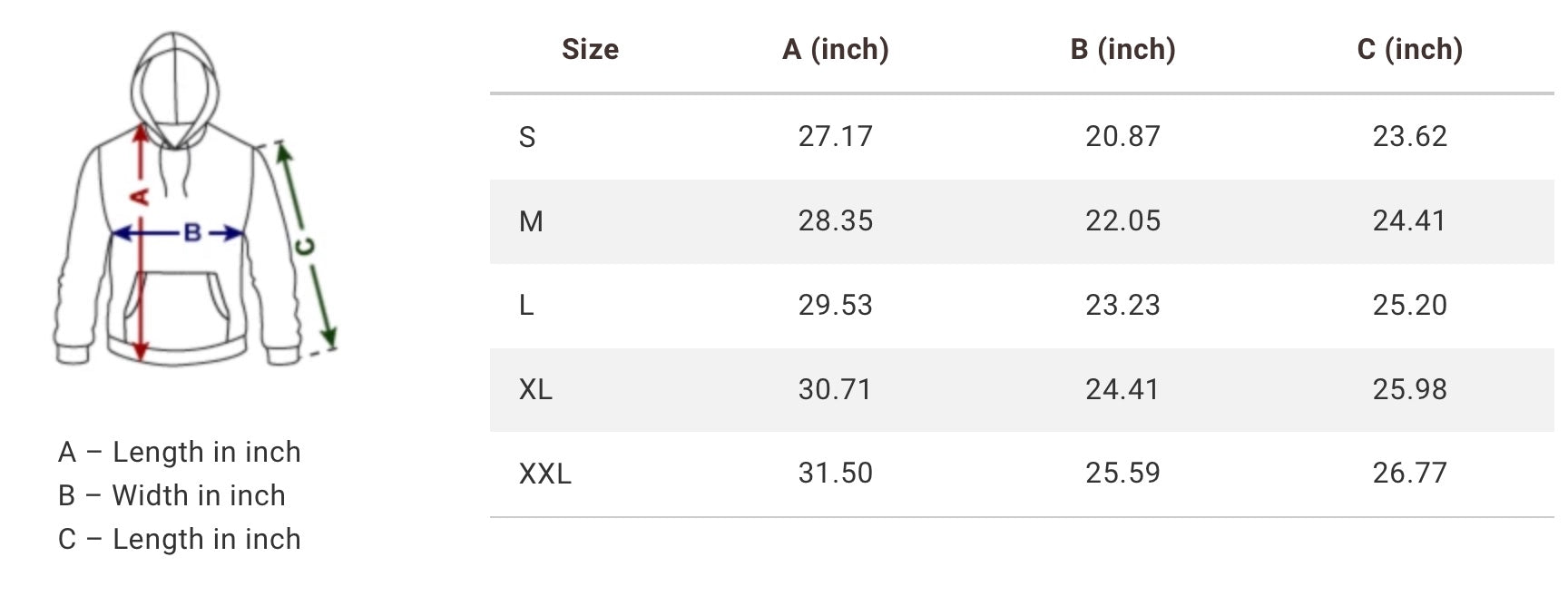Viewport: 1568px width, 606px height.
Task: Click the S size row label
Action: point(527,137)
